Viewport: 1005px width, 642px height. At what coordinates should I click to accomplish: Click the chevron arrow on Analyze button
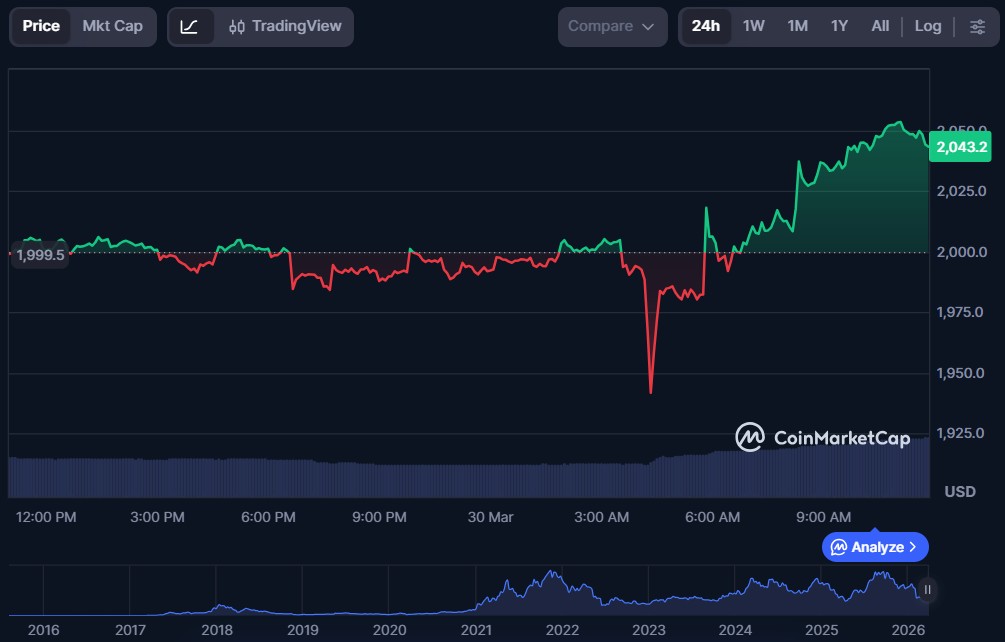click(x=913, y=547)
